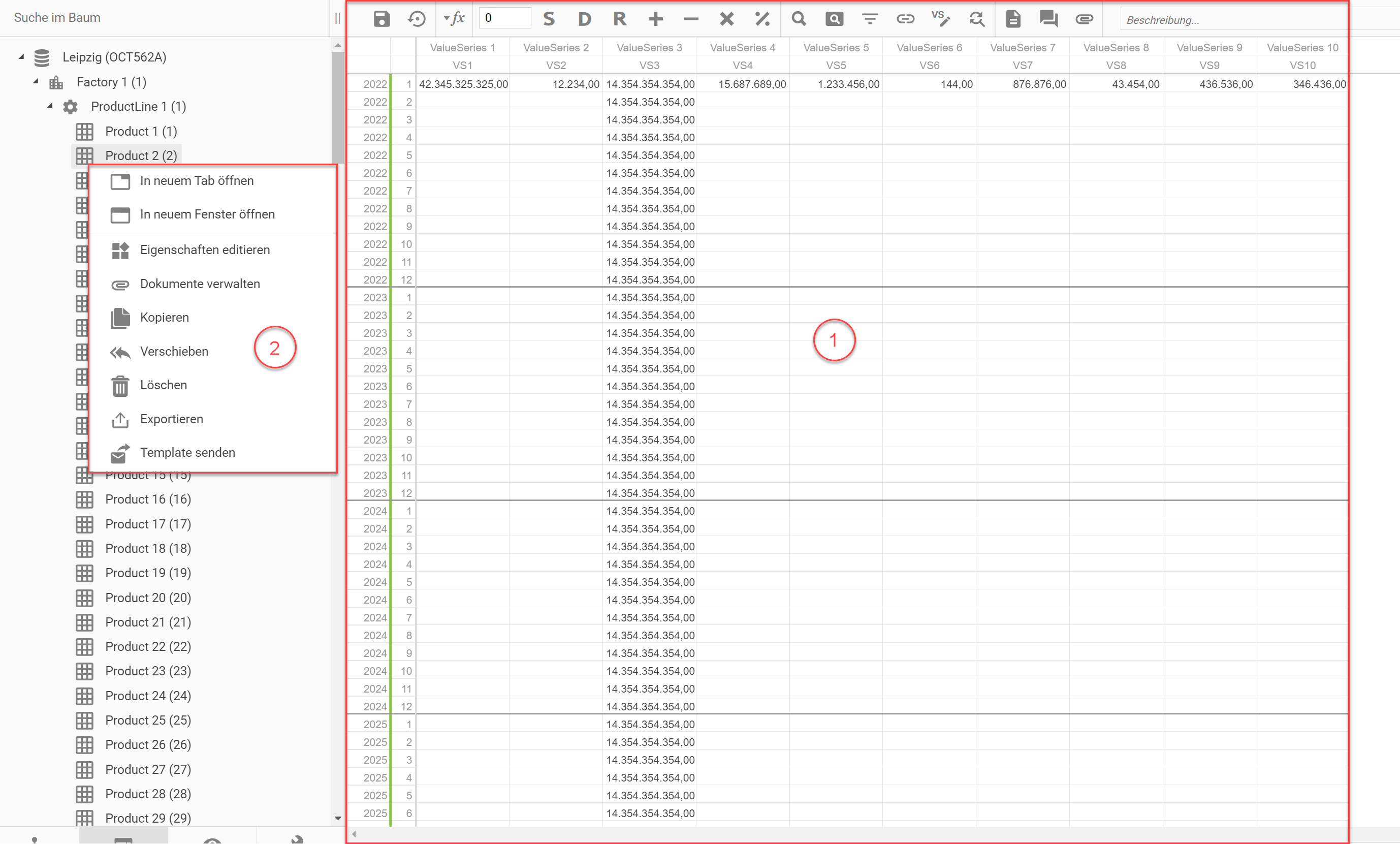Viewport: 1400px width, 844px height.
Task: Click the percent operation icon
Action: tap(762, 19)
